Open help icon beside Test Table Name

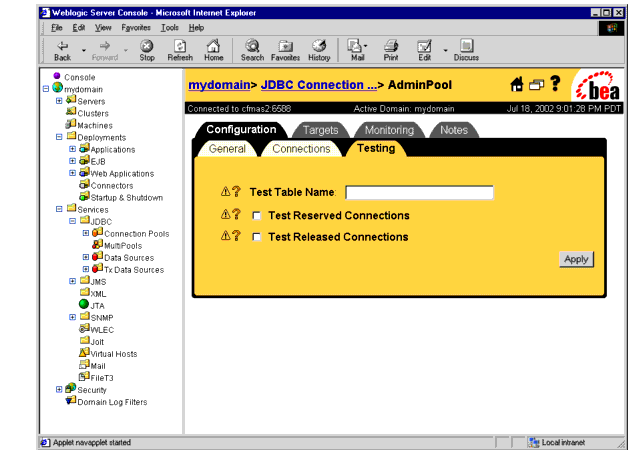(x=237, y=191)
